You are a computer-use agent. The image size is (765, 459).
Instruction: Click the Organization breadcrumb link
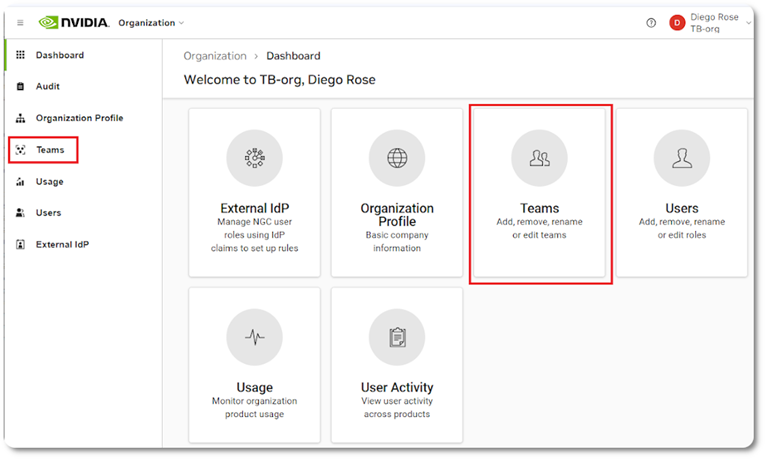coord(215,56)
